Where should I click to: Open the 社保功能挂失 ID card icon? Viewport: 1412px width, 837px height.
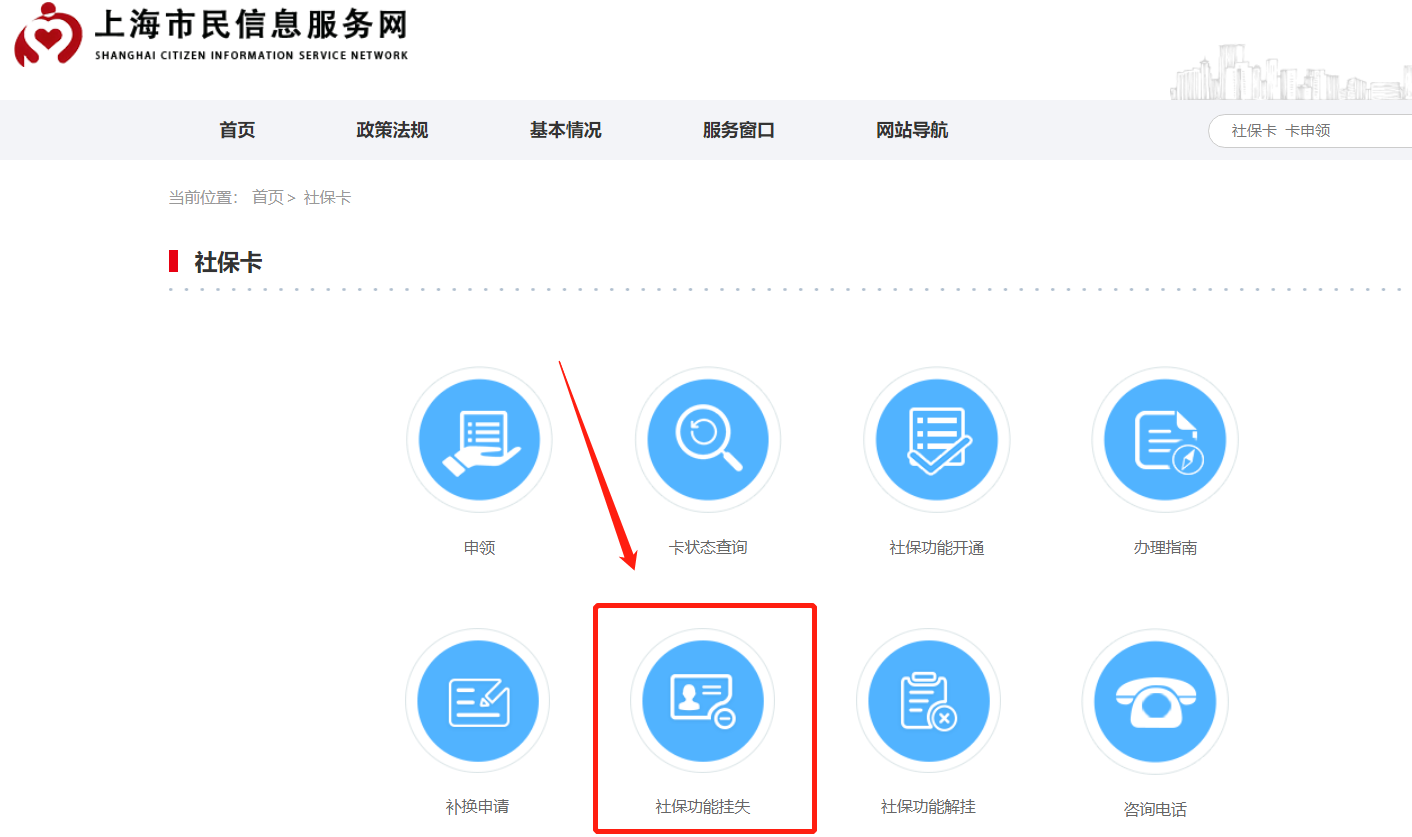pyautogui.click(x=703, y=701)
